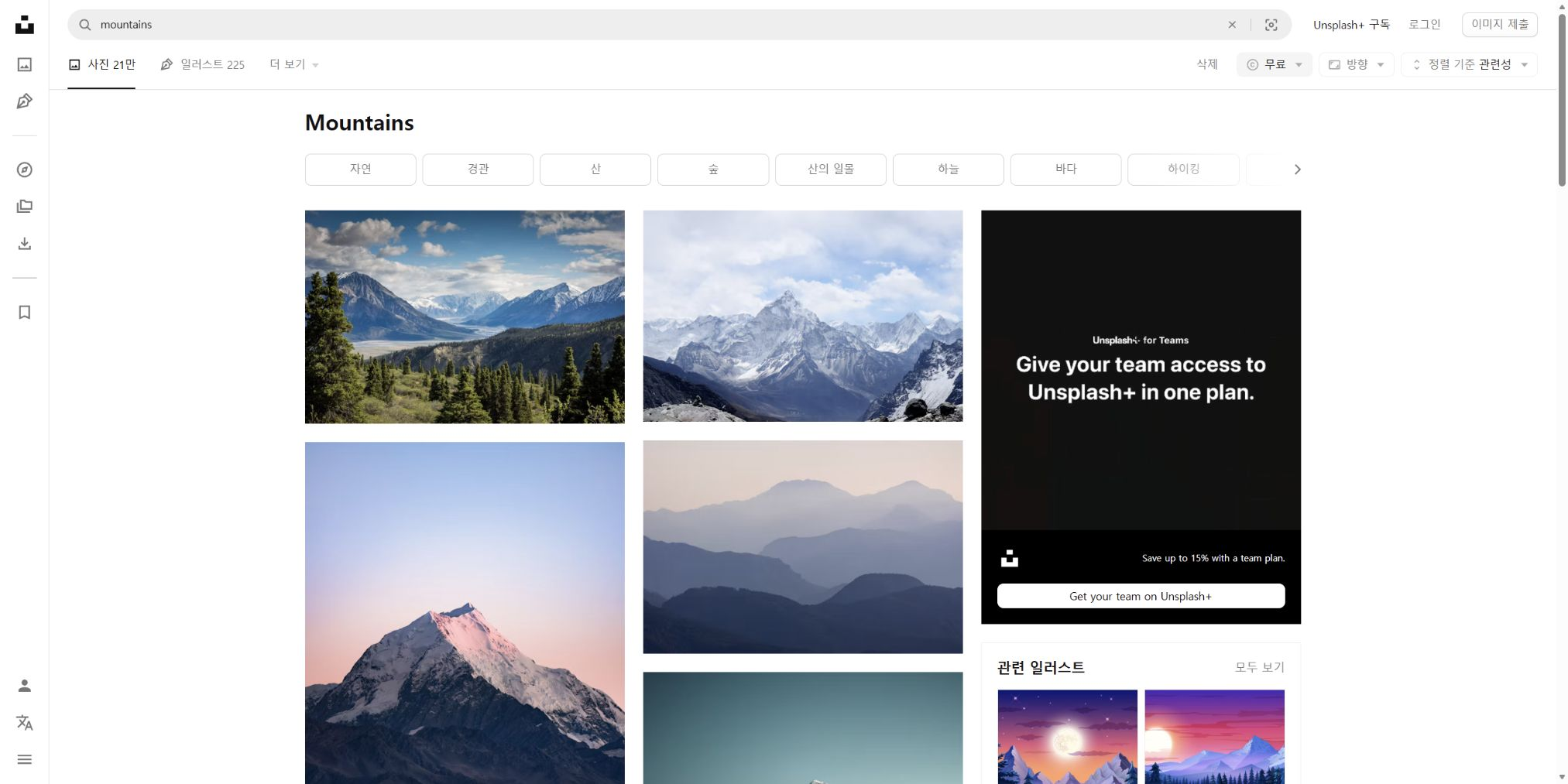Open visual search camera icon
The image size is (1568, 784).
tap(1271, 25)
